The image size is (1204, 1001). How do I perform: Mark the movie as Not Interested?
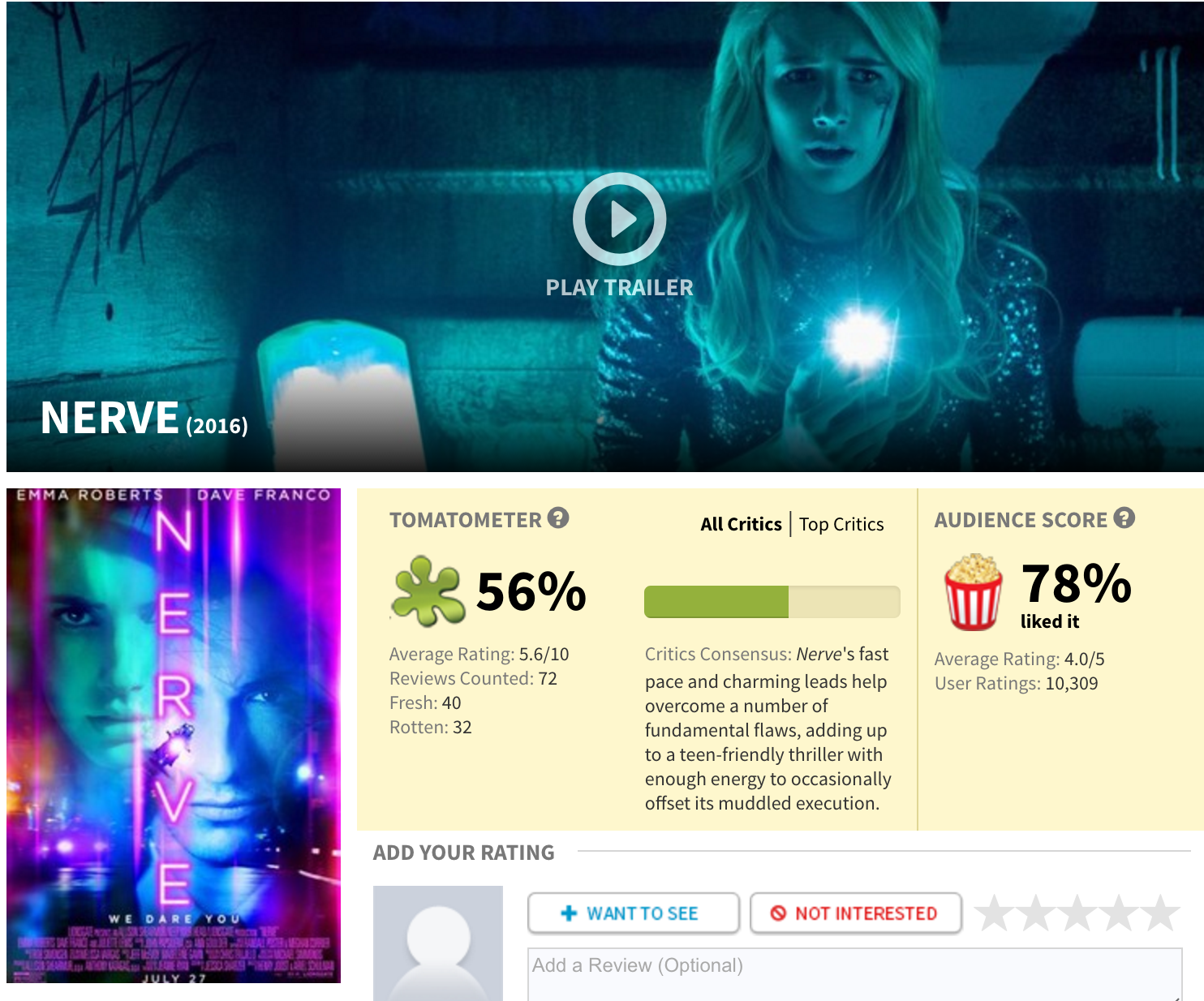point(856,913)
